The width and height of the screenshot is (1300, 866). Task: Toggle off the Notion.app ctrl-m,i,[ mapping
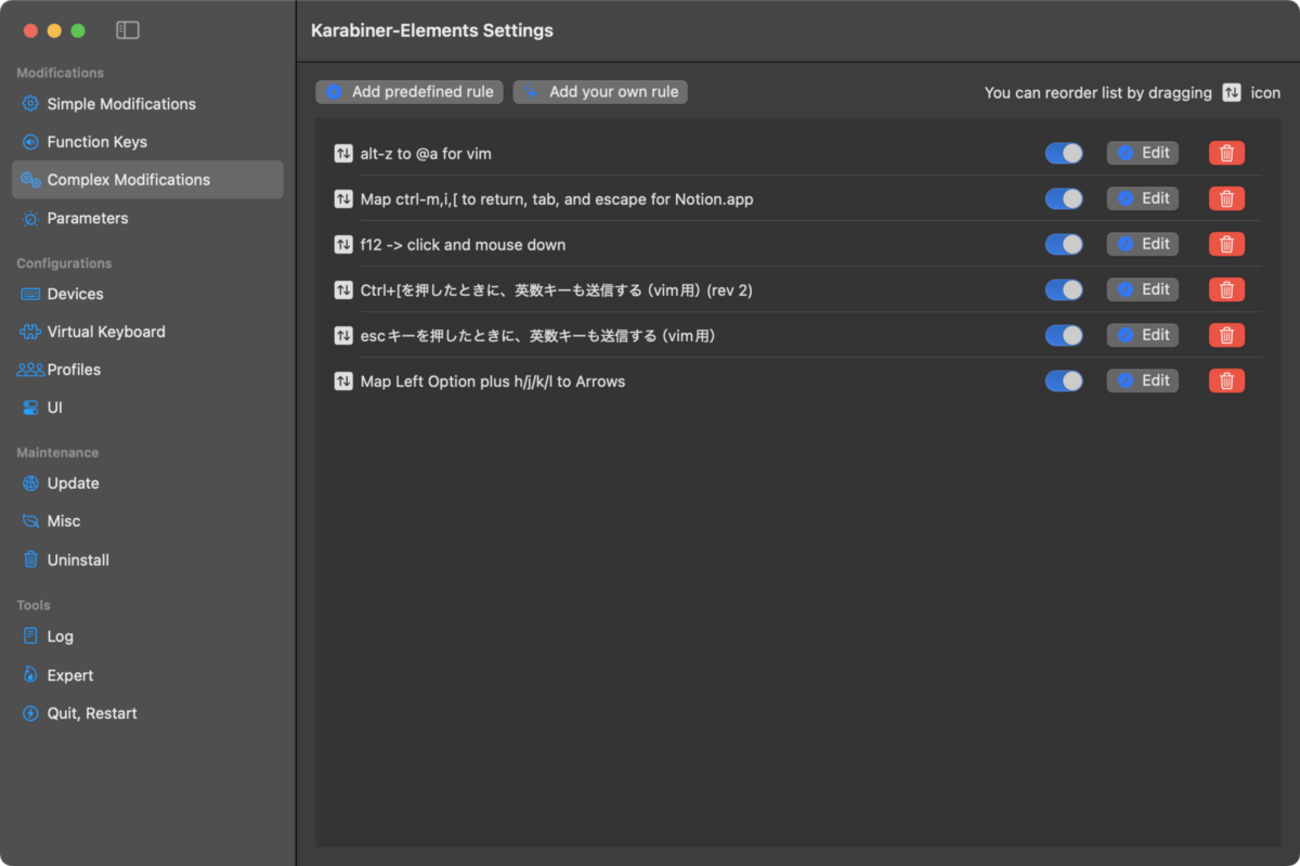(1064, 198)
